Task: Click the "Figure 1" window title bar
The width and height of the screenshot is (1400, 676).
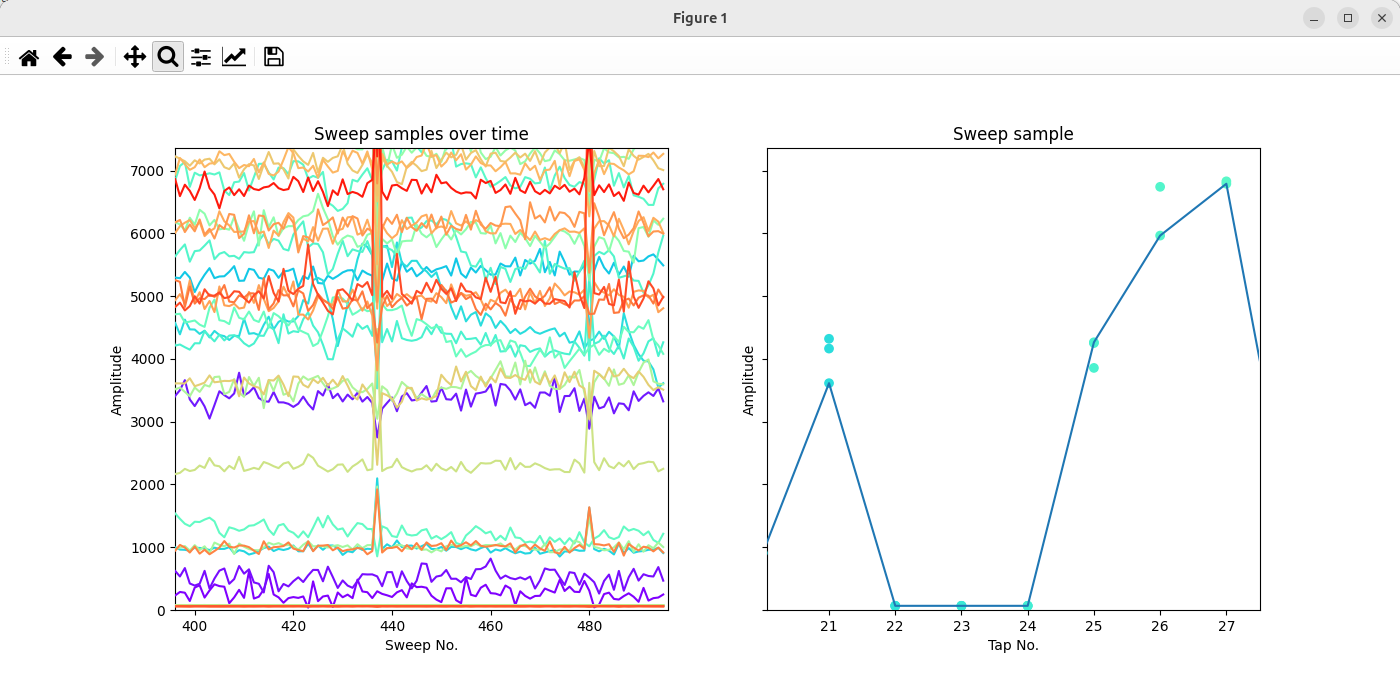Action: tap(699, 18)
